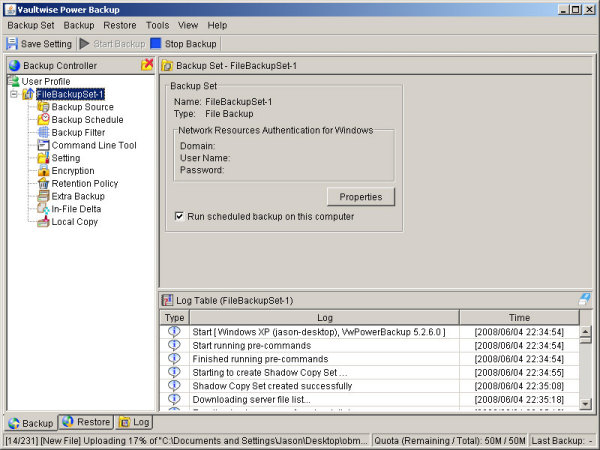Collapse the FileBackupSet-1 tree node
The width and height of the screenshot is (600, 450).
(x=14, y=94)
